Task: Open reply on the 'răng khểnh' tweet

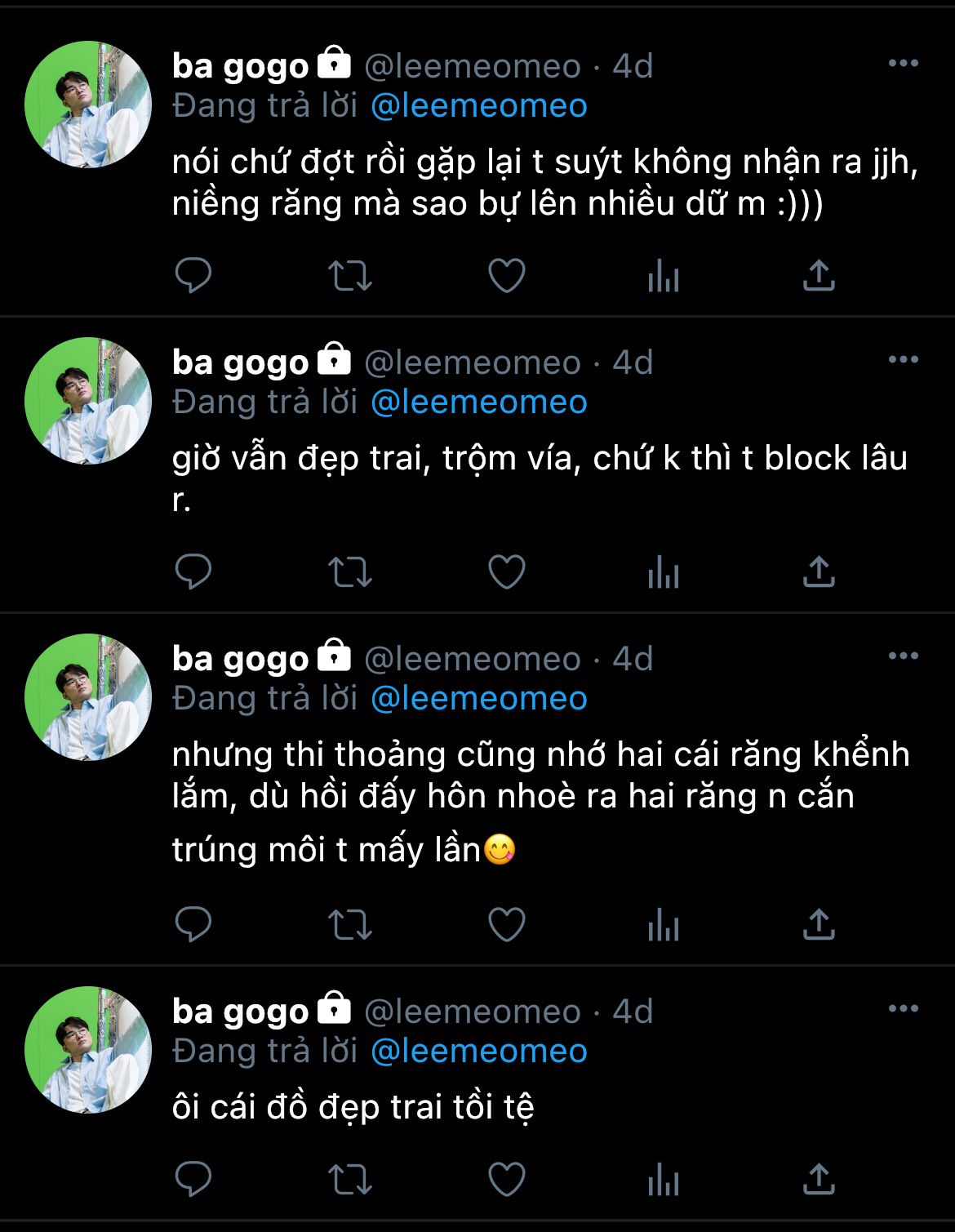Action: coord(193,925)
